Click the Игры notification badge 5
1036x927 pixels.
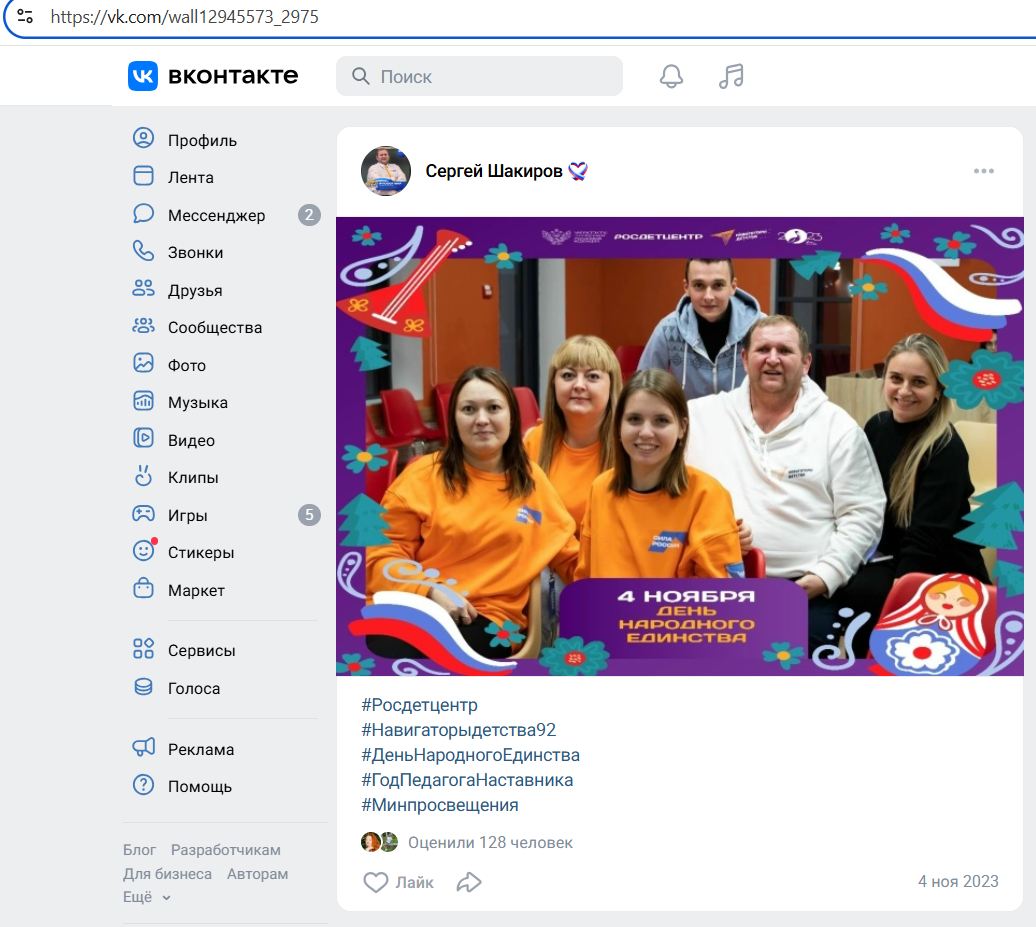pos(309,515)
